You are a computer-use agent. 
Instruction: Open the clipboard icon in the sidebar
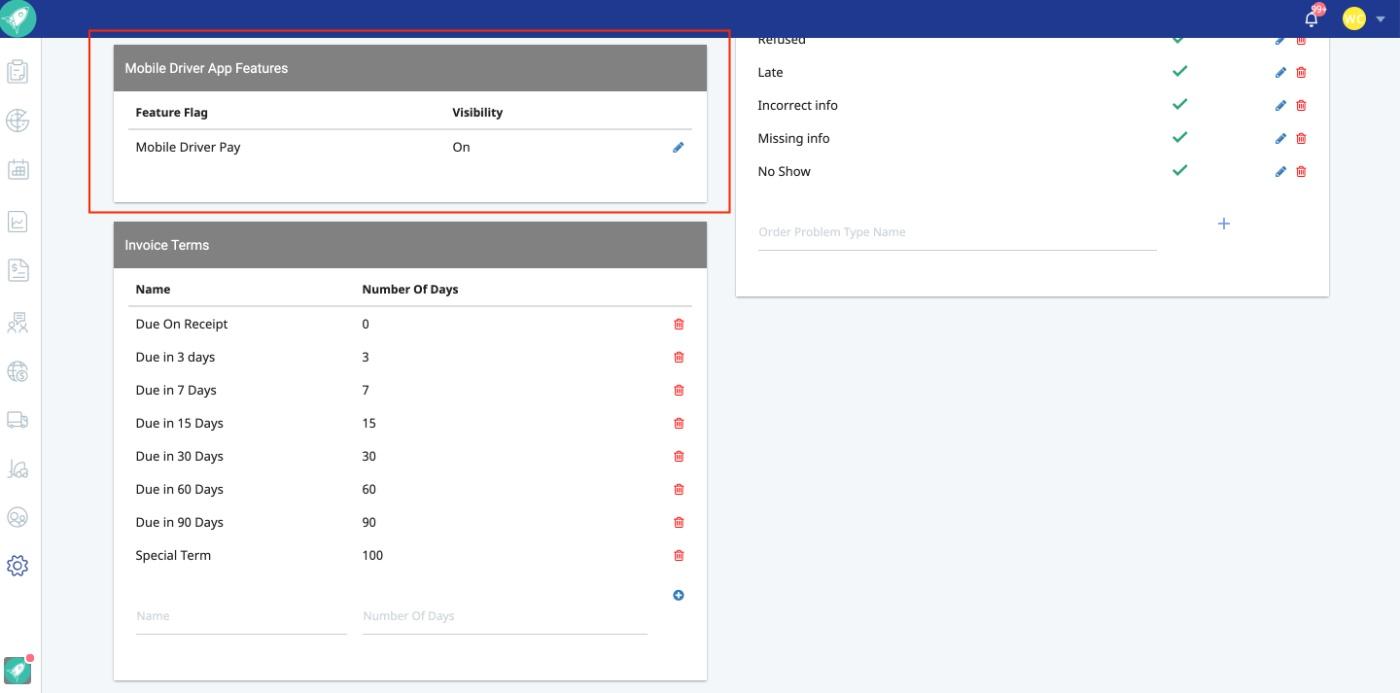pos(17,72)
